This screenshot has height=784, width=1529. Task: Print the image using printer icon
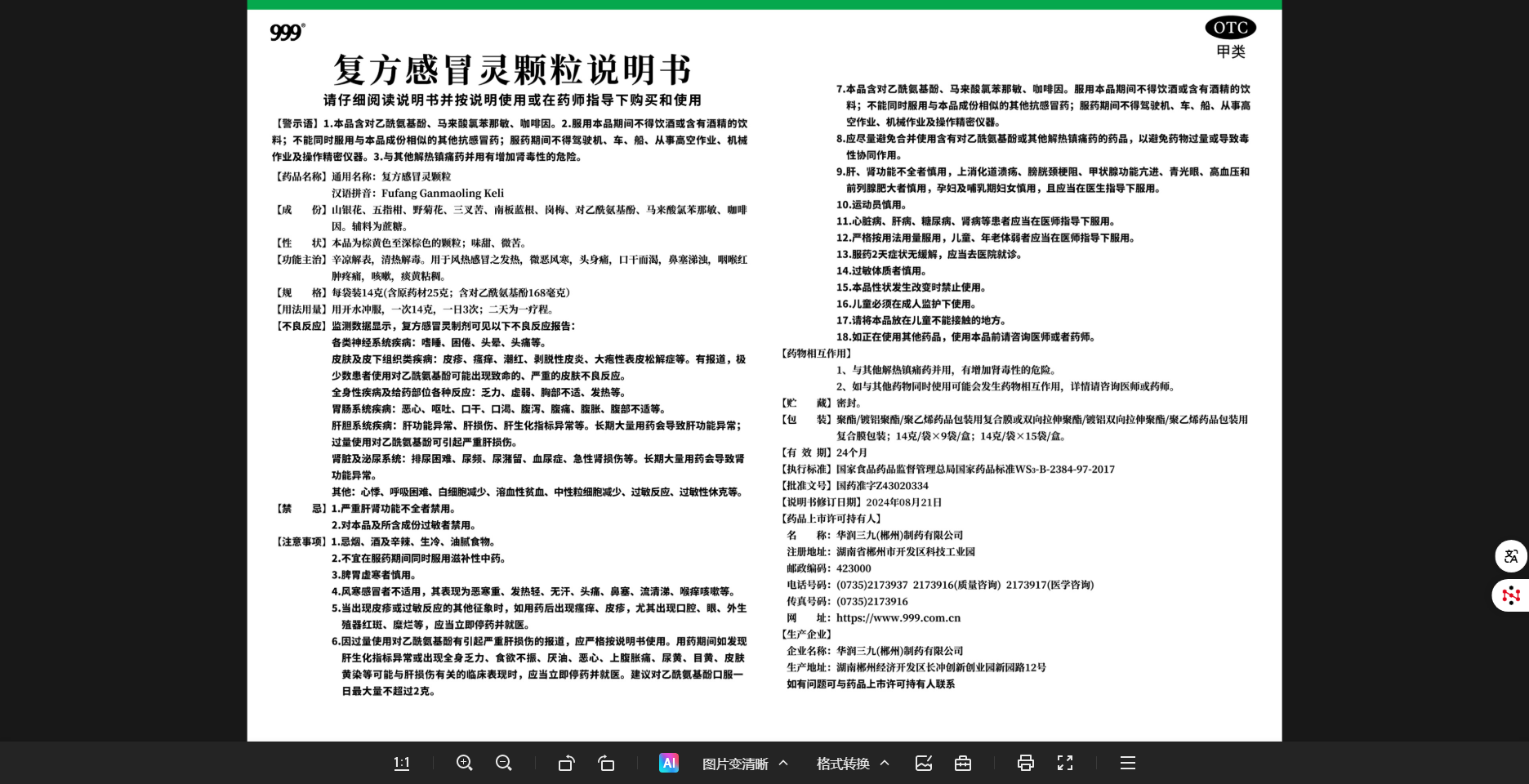(x=1026, y=763)
